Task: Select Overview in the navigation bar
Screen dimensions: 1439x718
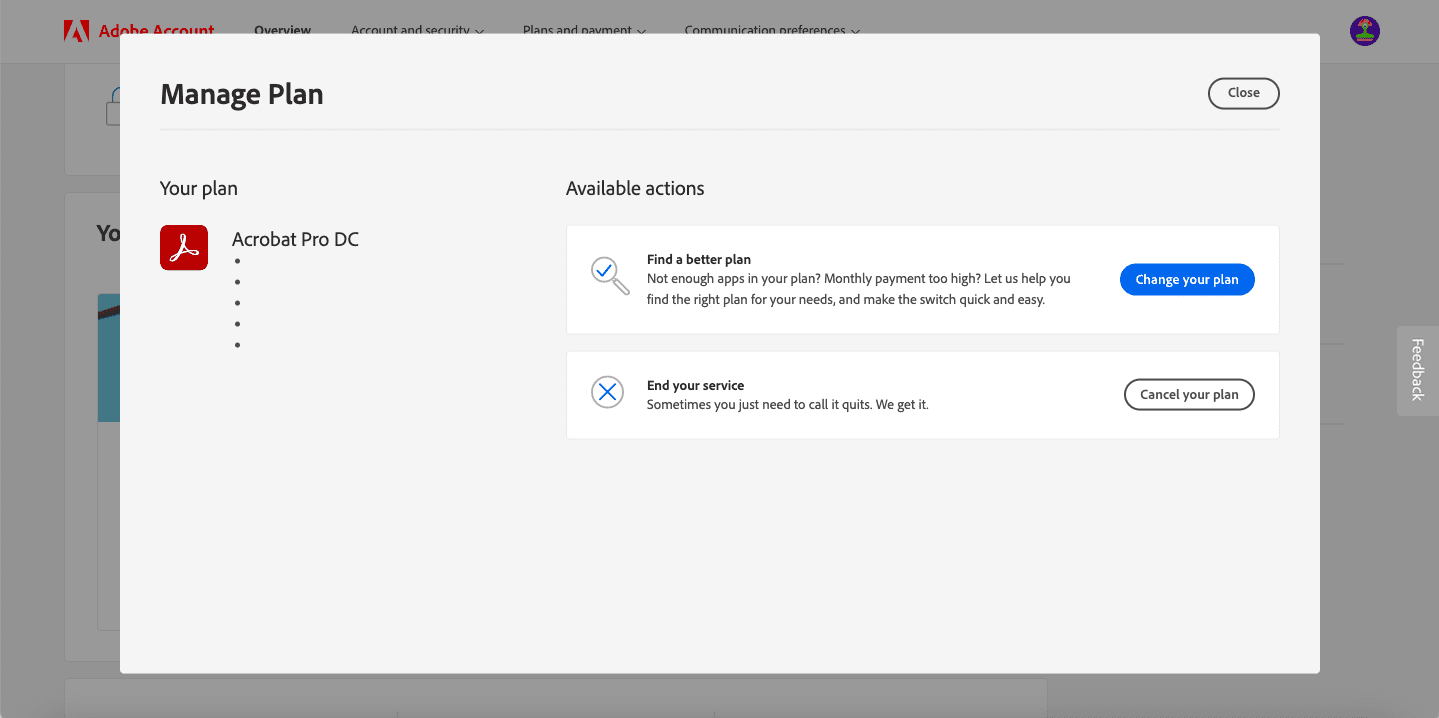Action: coord(281,30)
